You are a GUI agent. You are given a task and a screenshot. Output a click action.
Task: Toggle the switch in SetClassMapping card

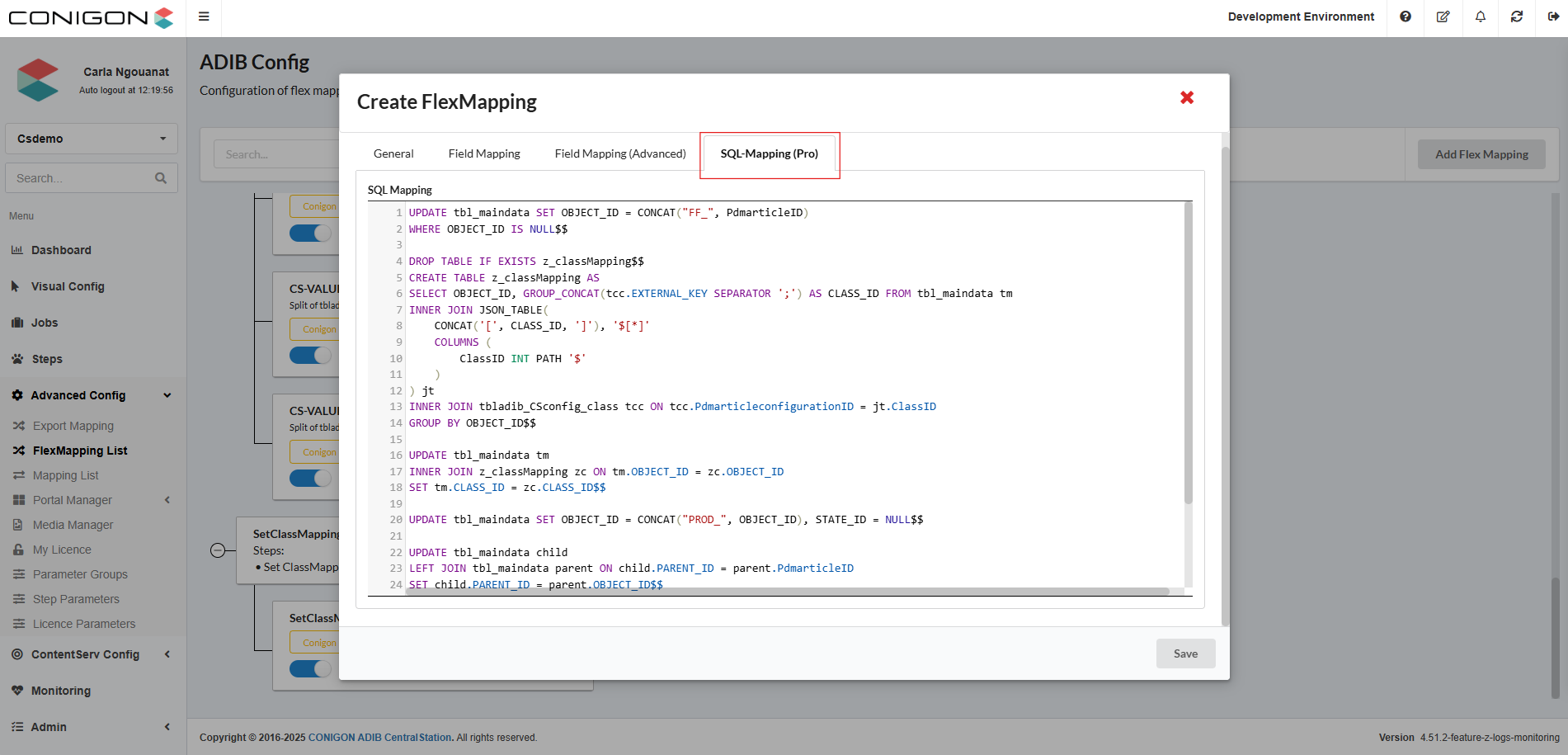coord(311,668)
